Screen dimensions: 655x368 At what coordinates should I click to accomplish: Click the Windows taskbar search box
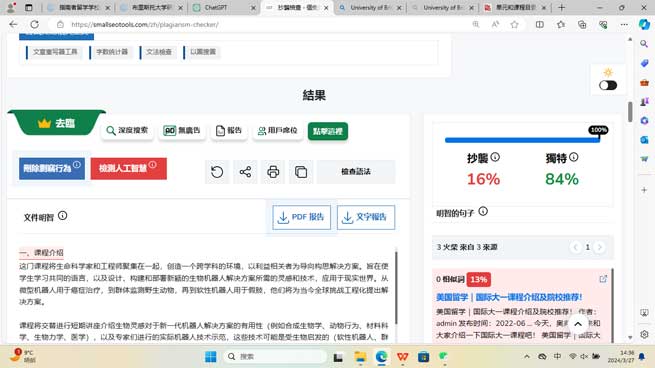click(x=276, y=357)
